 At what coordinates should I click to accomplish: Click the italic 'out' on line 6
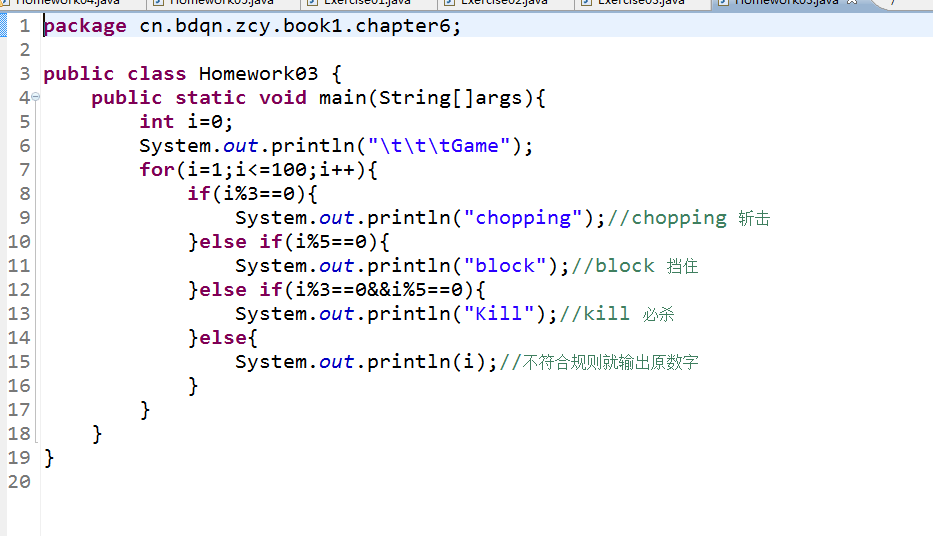tap(240, 146)
